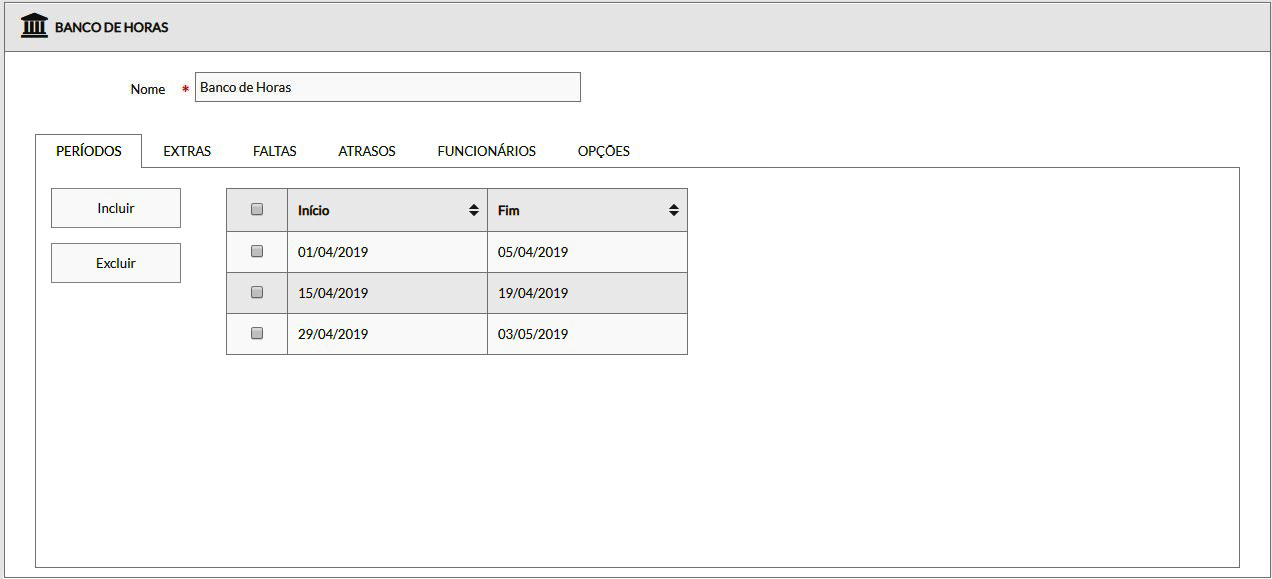Image resolution: width=1272 pixels, height=579 pixels.
Task: Check the box for the 01/04/2019 period
Action: 257,252
